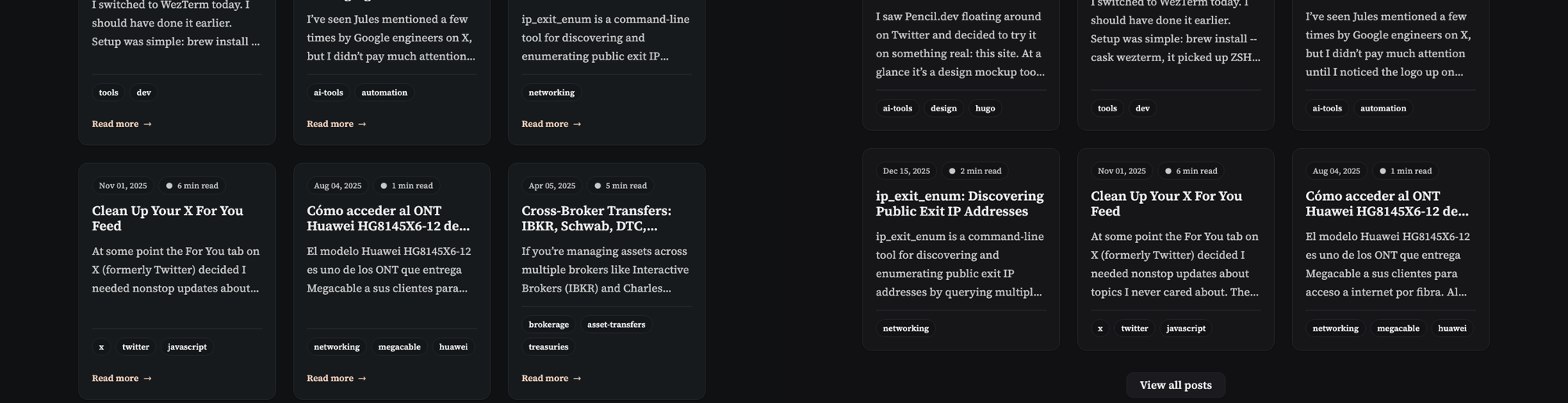Click the treasuries tag

click(548, 347)
